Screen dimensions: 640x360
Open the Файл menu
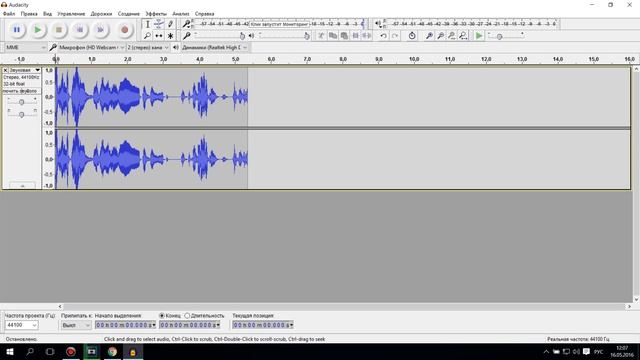(x=9, y=14)
